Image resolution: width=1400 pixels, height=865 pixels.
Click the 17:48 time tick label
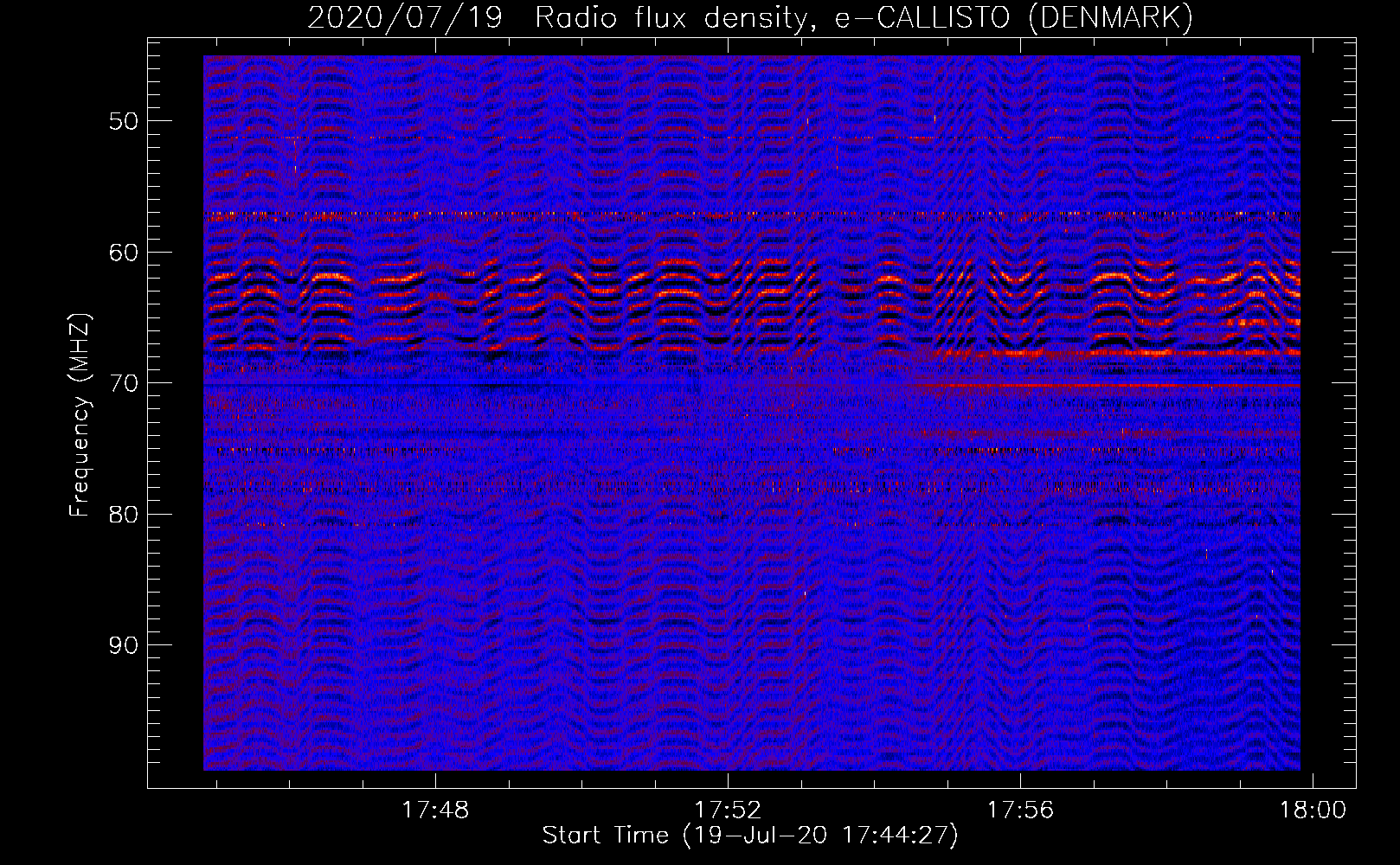[x=435, y=811]
